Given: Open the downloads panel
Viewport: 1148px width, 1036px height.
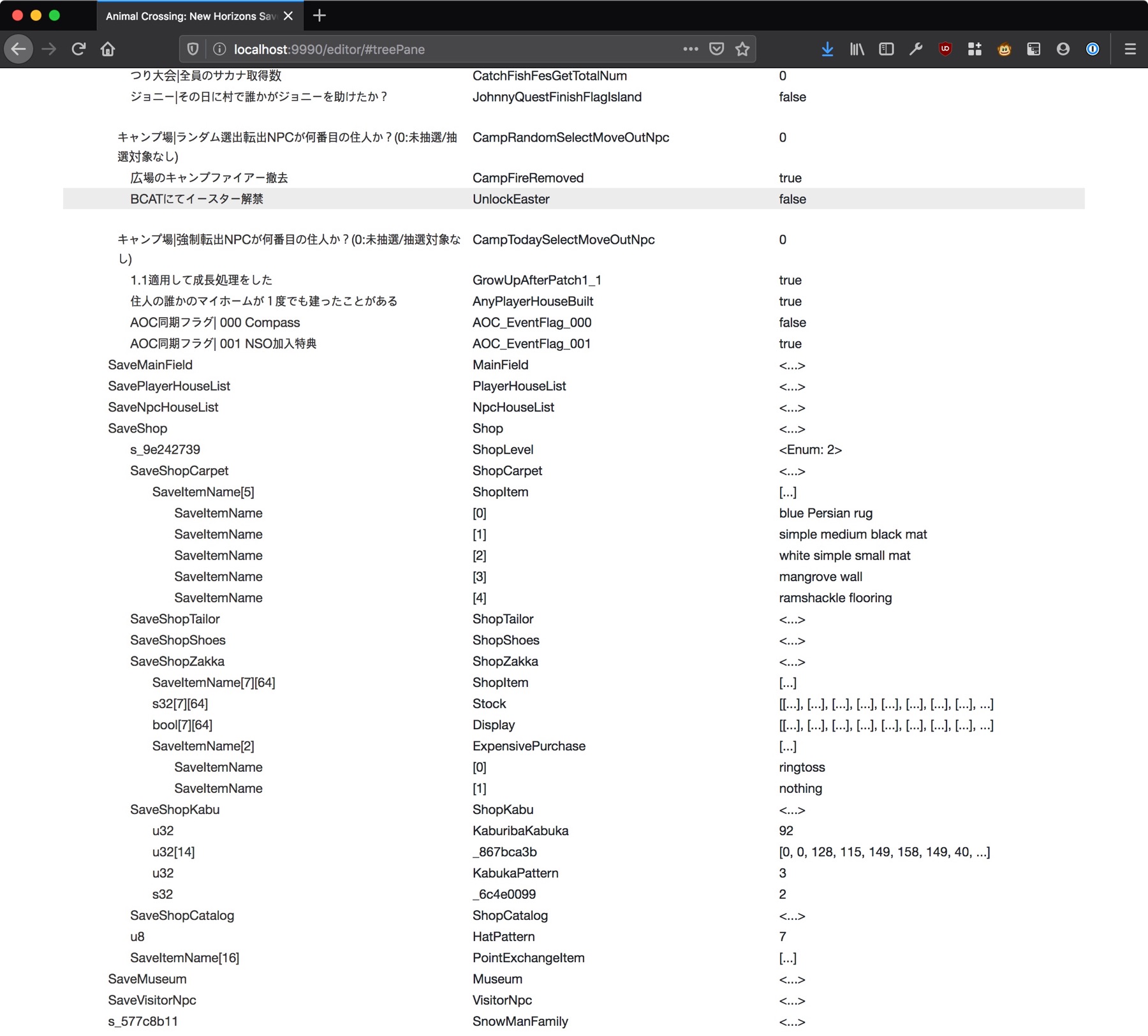Looking at the screenshot, I should tap(827, 49).
